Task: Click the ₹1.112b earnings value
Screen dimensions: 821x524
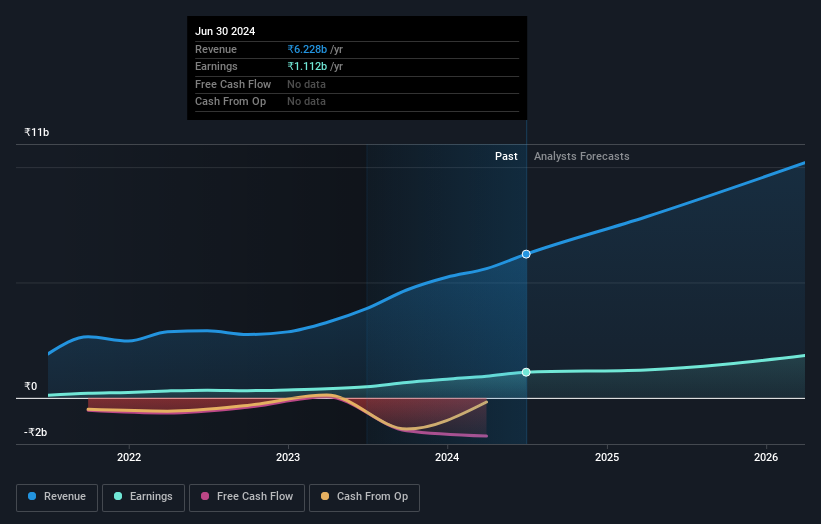Action: point(307,66)
